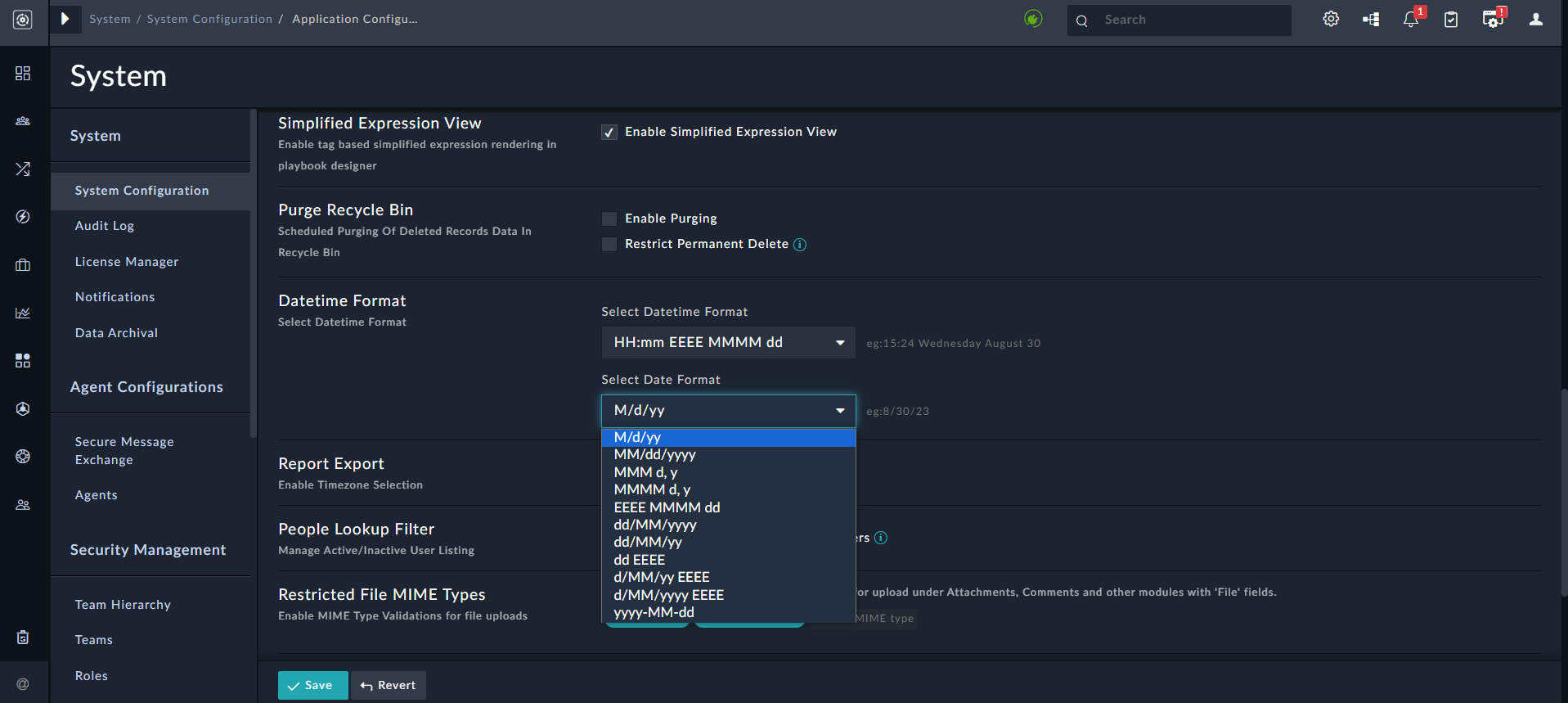Click the FortiSOAR logo icon
The image size is (1568, 703).
[x=23, y=20]
